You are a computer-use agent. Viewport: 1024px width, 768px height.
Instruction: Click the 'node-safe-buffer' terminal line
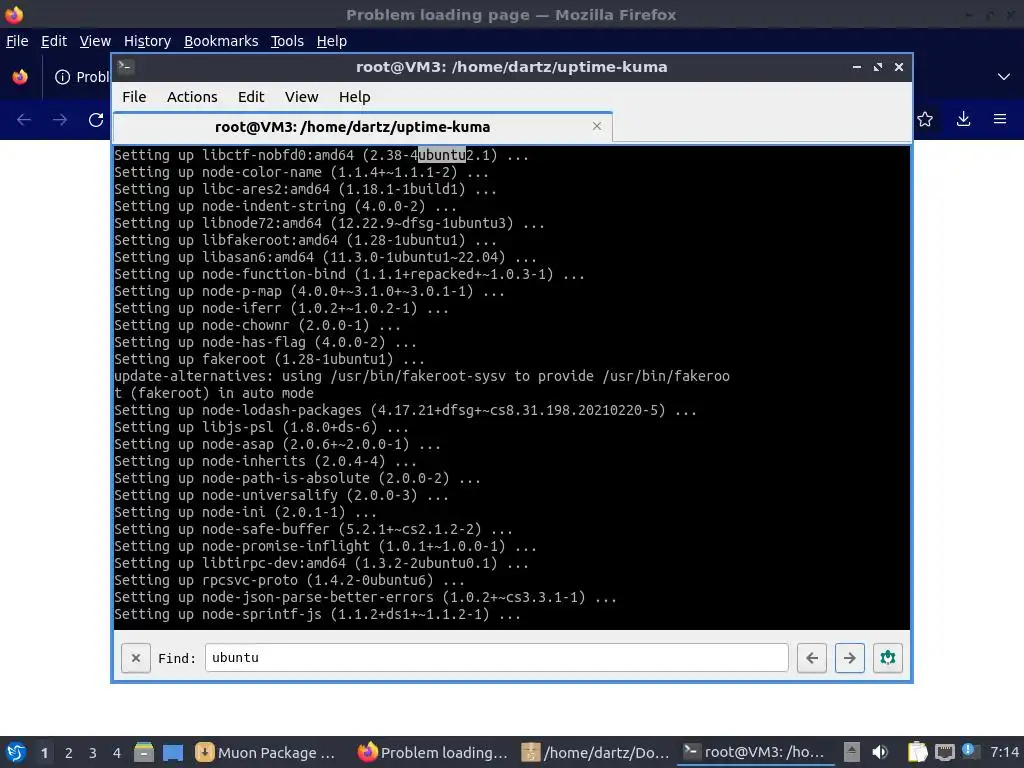click(313, 529)
